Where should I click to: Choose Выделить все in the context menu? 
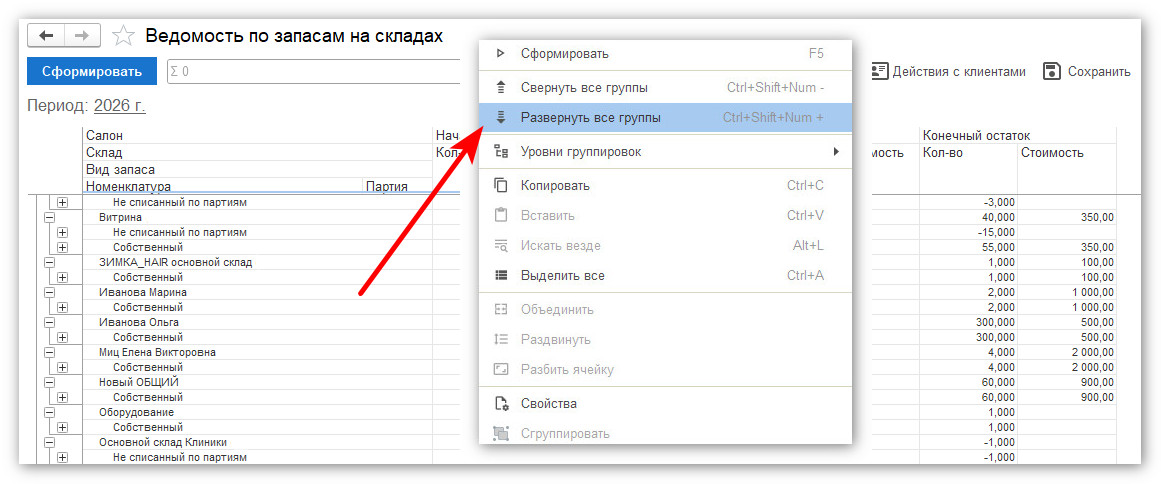tap(665, 276)
